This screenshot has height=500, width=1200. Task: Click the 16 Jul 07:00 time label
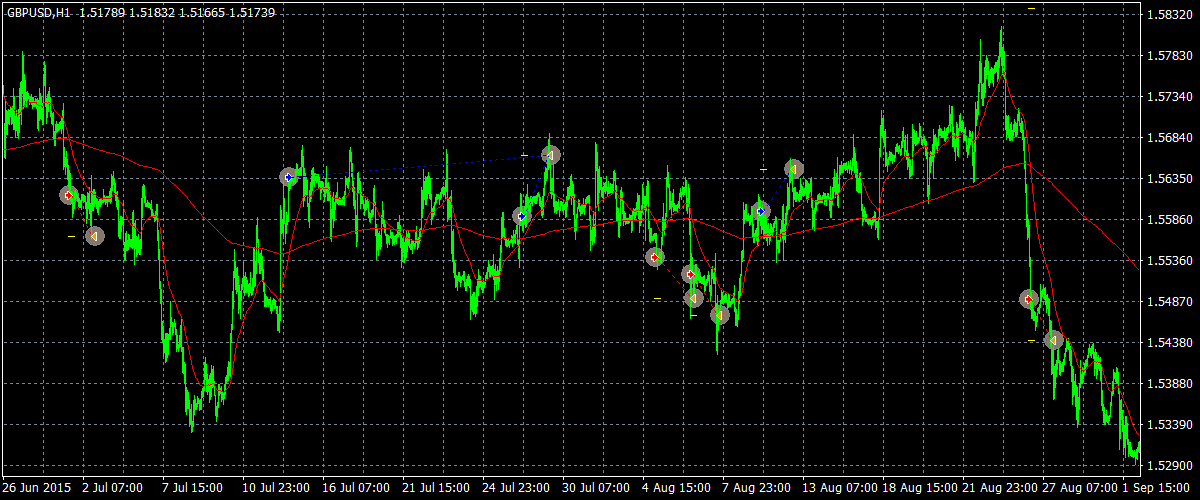coord(358,489)
